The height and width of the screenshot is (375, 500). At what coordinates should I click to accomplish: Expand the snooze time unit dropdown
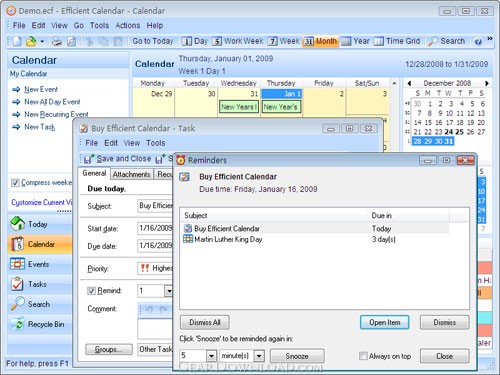pyautogui.click(x=259, y=356)
